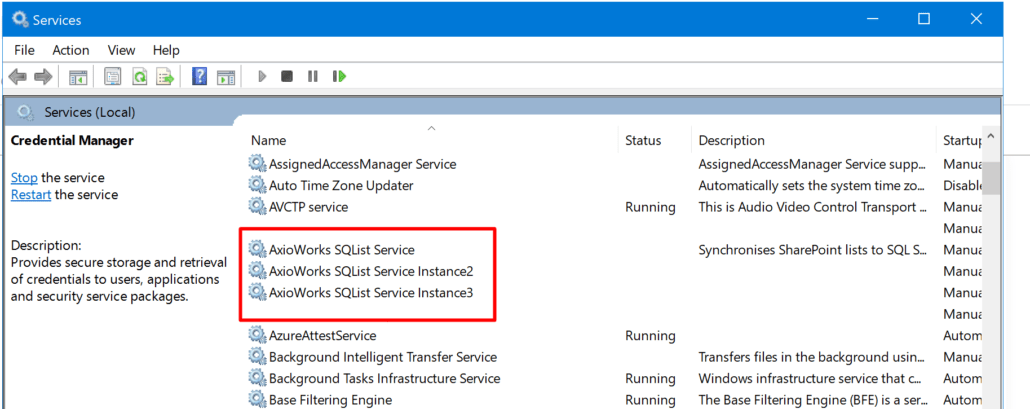Click the Restart the service link

pyautogui.click(x=31, y=195)
